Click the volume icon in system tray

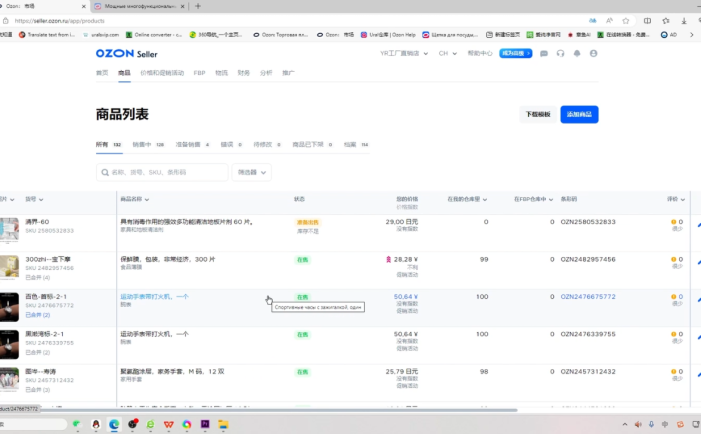pyautogui.click(x=638, y=424)
